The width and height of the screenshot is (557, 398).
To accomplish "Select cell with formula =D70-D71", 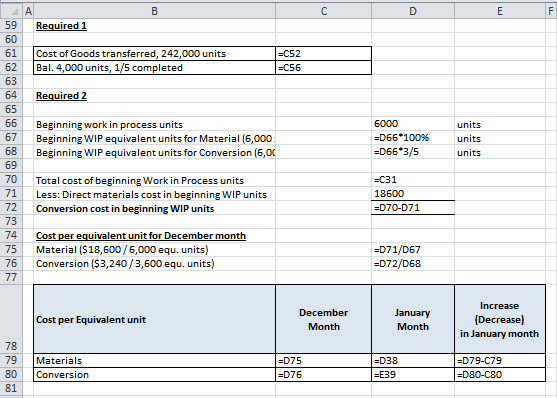I will tap(413, 208).
